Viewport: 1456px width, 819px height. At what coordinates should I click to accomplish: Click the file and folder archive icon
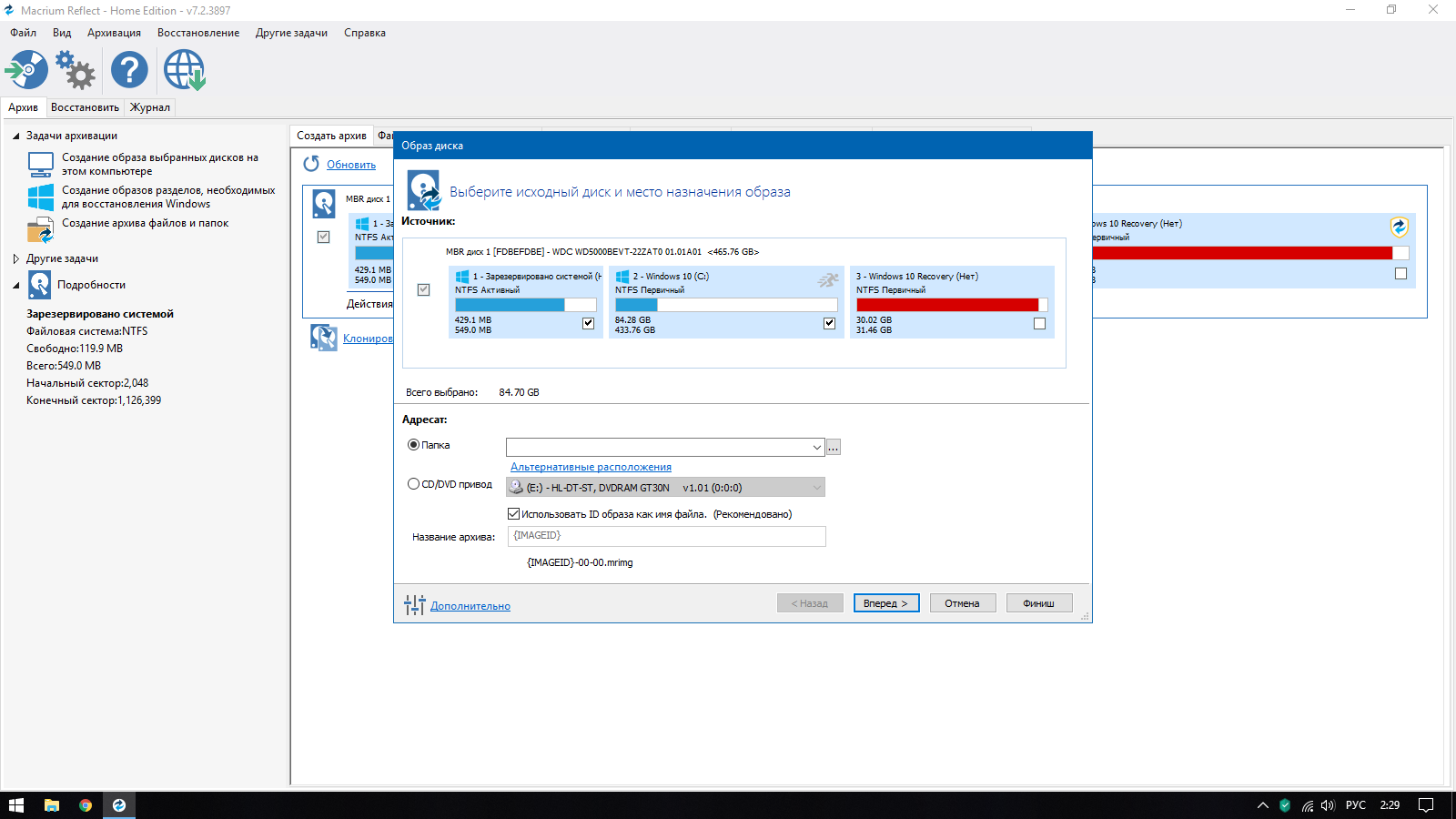tap(41, 229)
